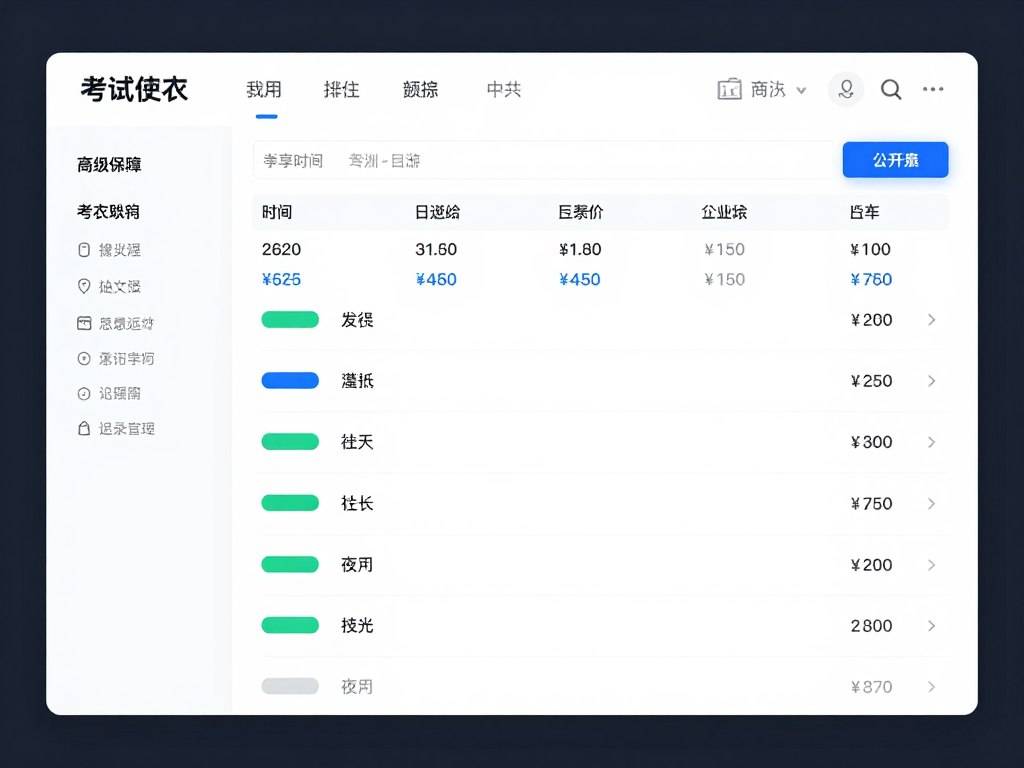
Task: Expand the 技光 row via its arrow
Action: pyautogui.click(x=932, y=625)
